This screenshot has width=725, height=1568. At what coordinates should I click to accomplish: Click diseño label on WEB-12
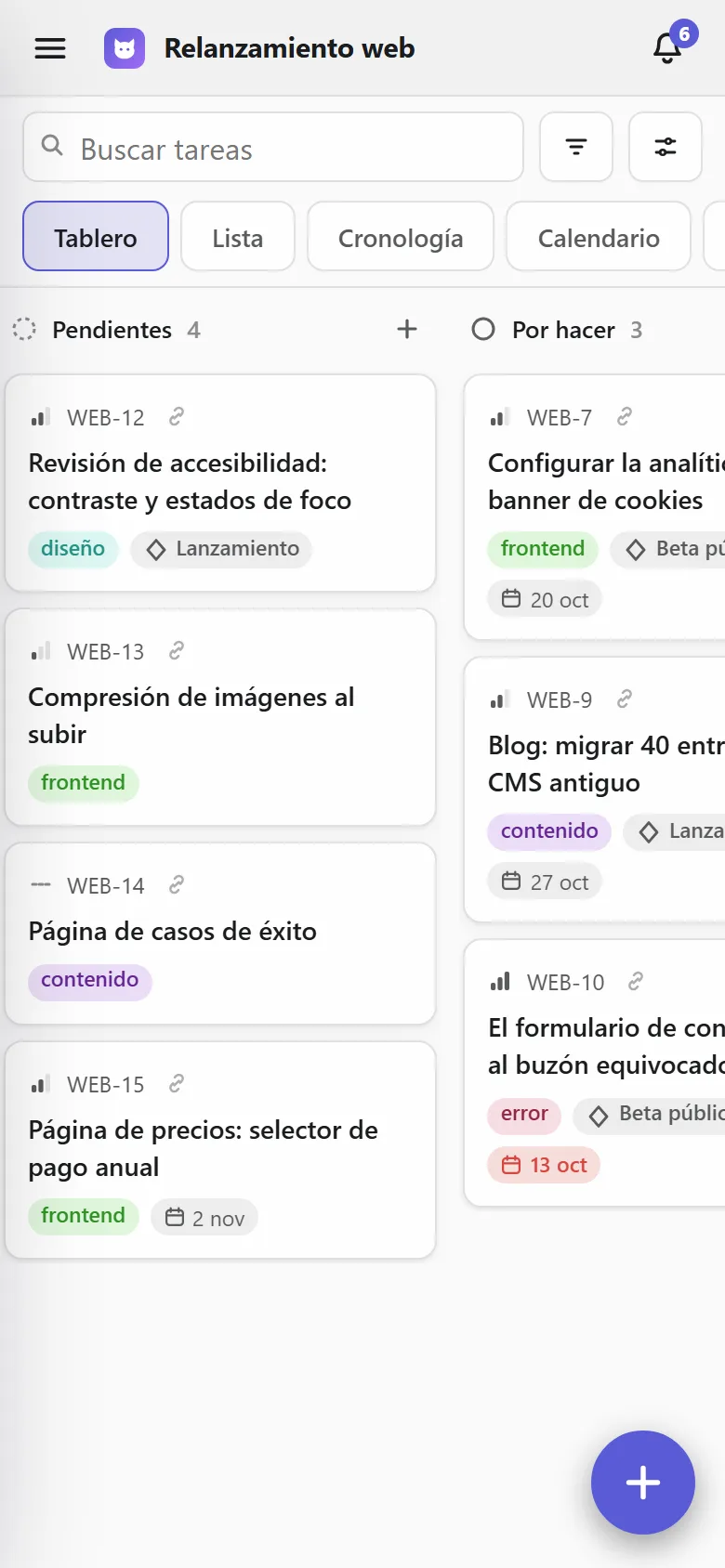click(72, 548)
